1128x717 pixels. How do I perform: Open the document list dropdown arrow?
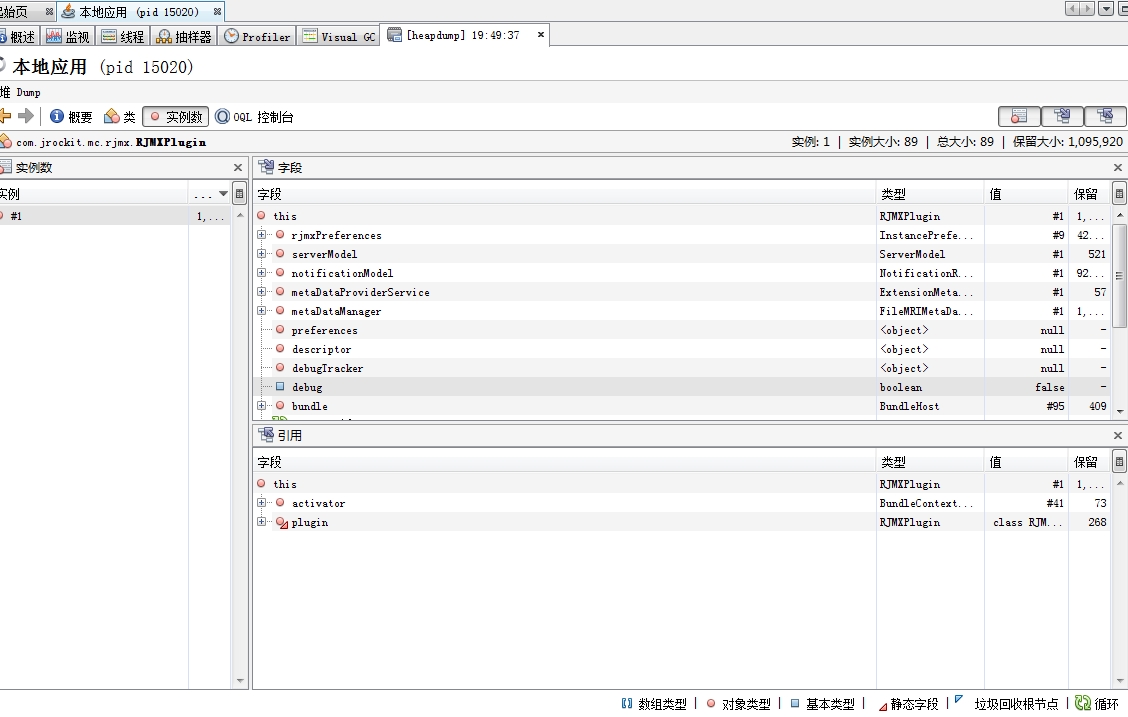click(x=1106, y=9)
